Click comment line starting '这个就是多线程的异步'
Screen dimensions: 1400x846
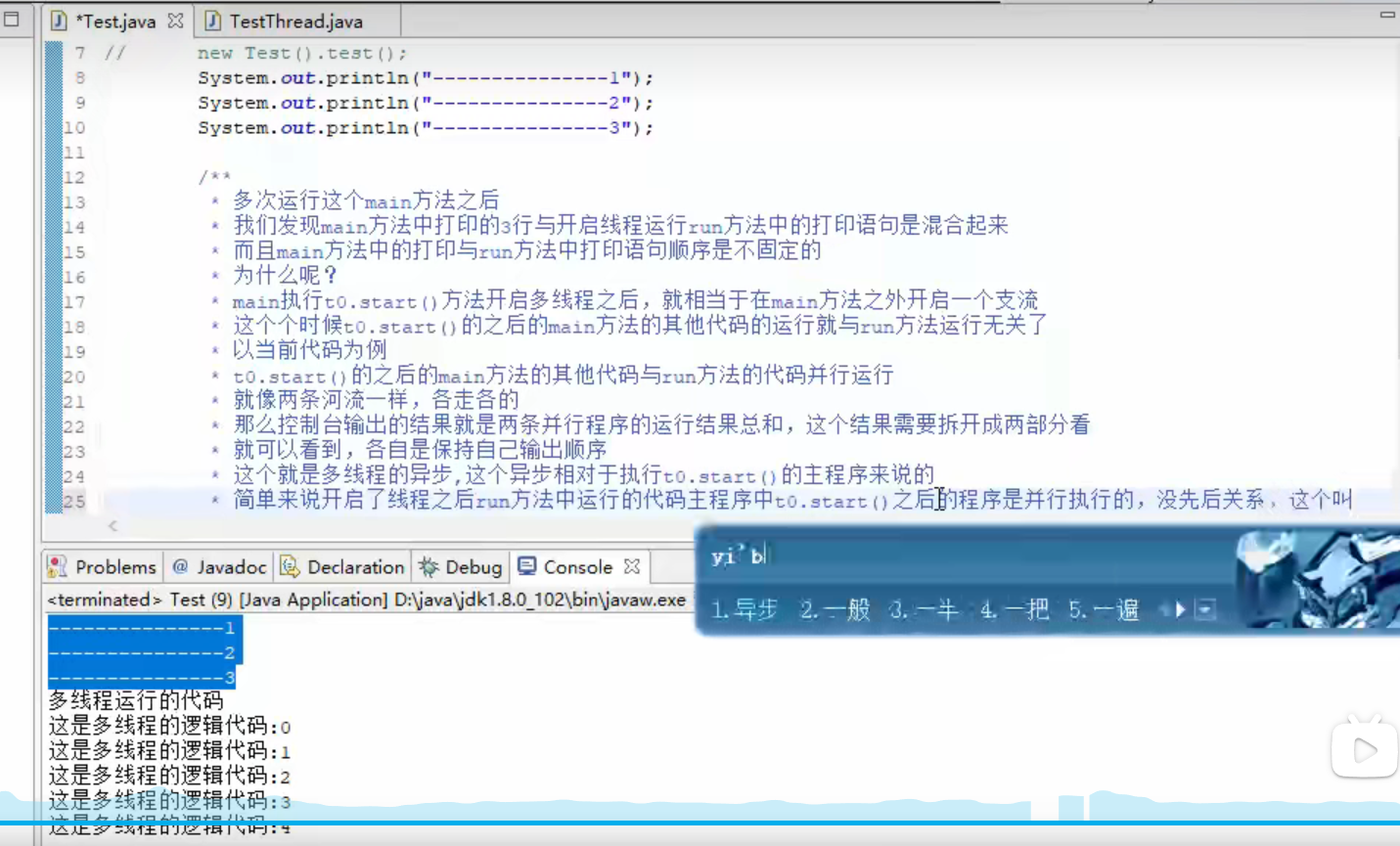tap(583, 475)
